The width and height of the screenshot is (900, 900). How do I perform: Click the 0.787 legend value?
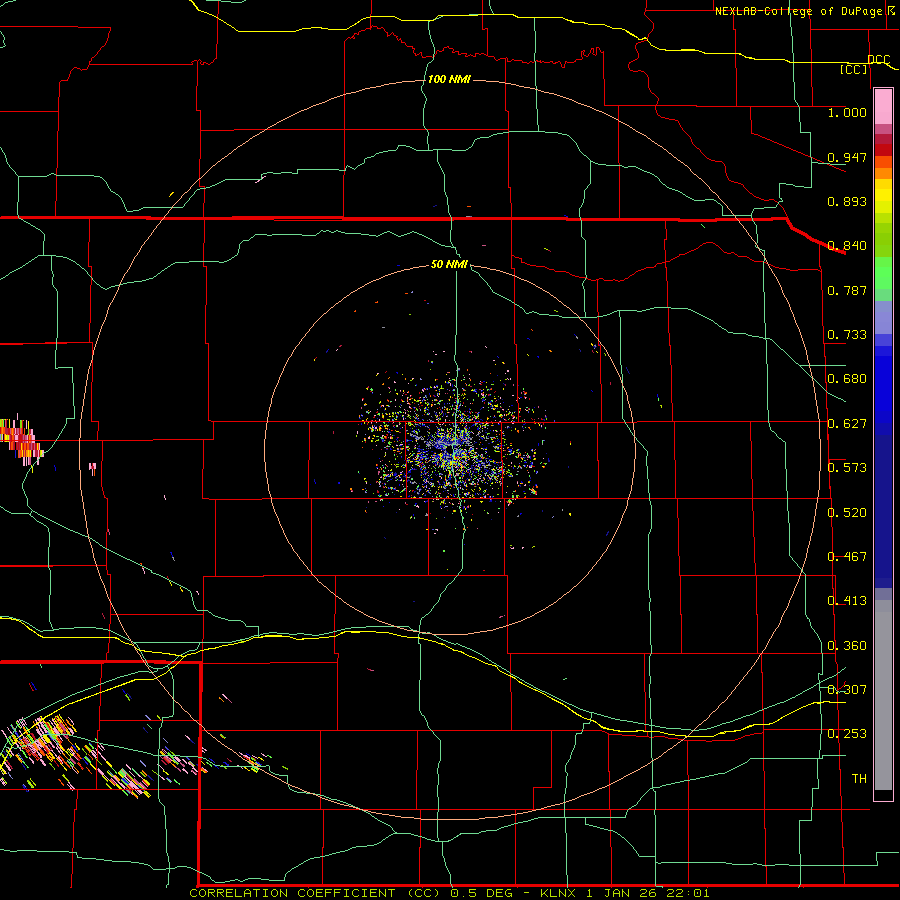coord(847,290)
